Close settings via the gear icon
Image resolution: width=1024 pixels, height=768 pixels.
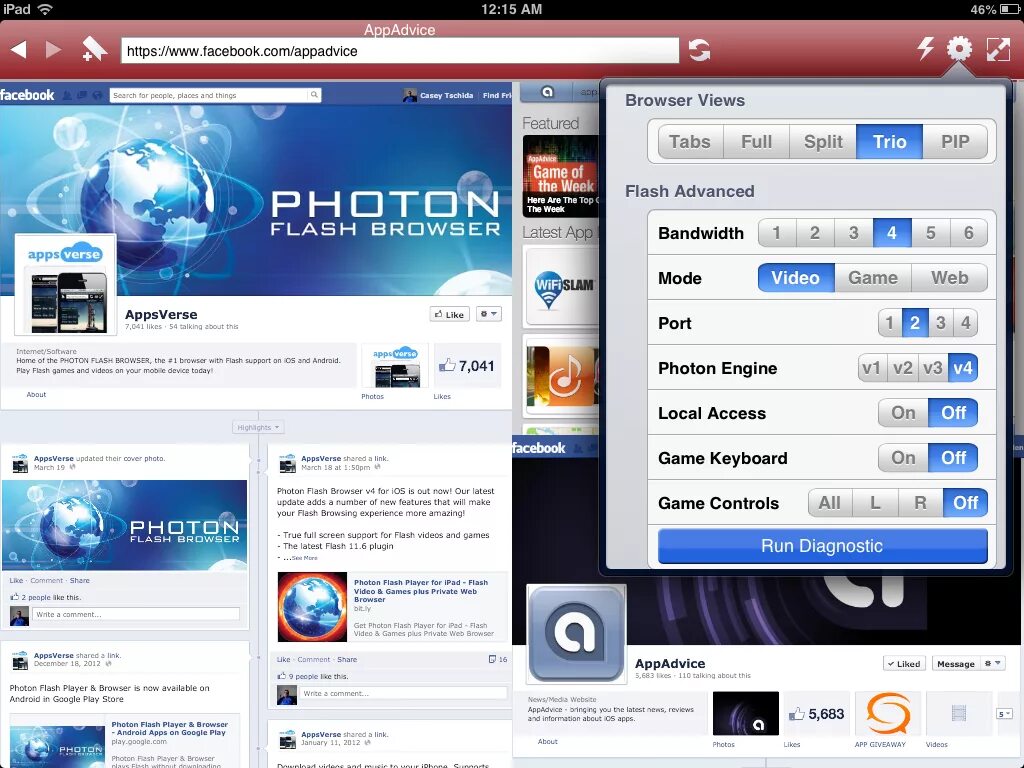[959, 48]
